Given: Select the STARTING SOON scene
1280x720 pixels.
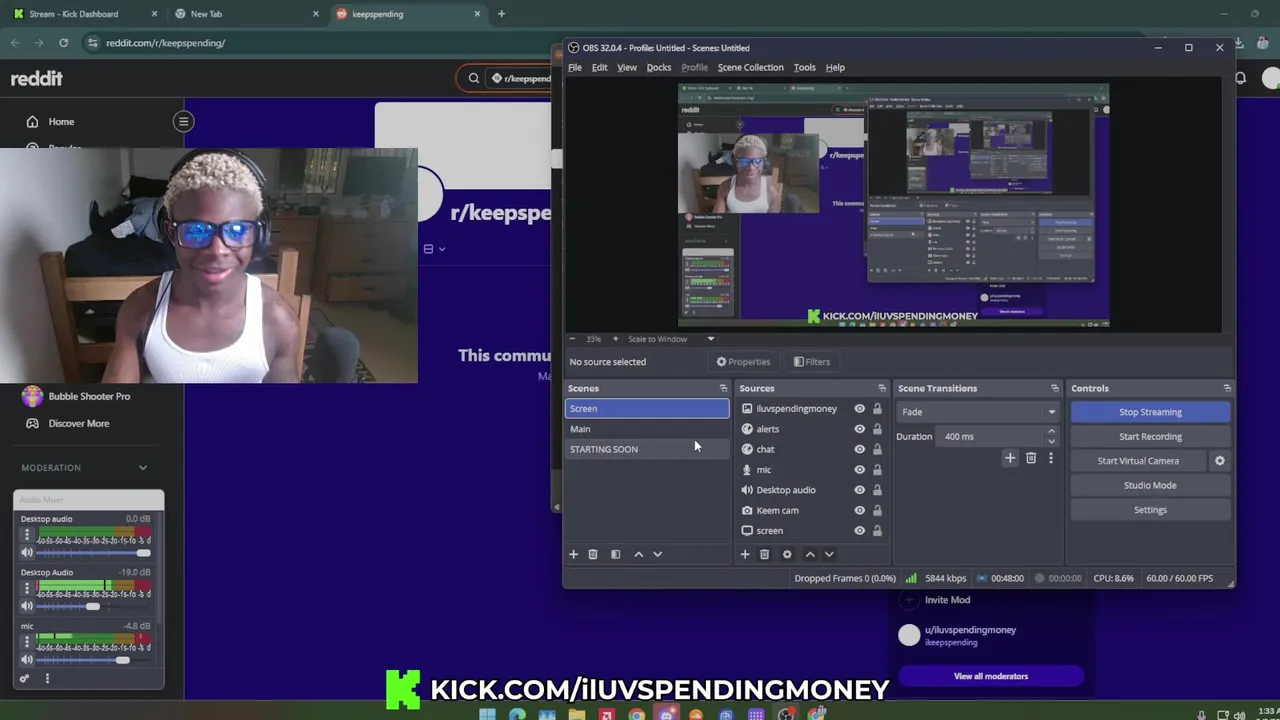Looking at the screenshot, I should coord(647,449).
